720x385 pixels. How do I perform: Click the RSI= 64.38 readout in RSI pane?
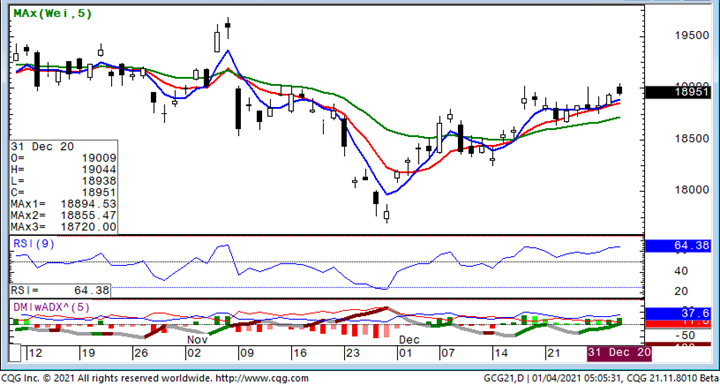[61, 290]
